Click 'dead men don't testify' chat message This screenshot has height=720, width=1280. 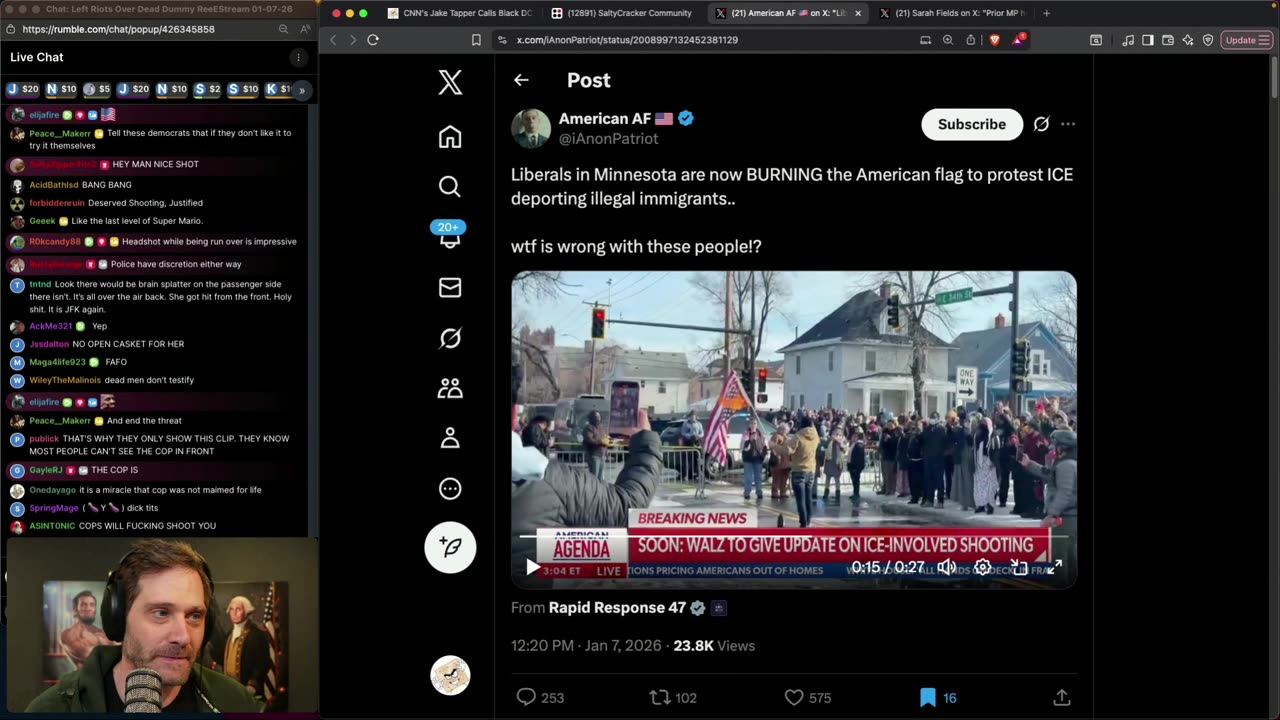click(149, 380)
